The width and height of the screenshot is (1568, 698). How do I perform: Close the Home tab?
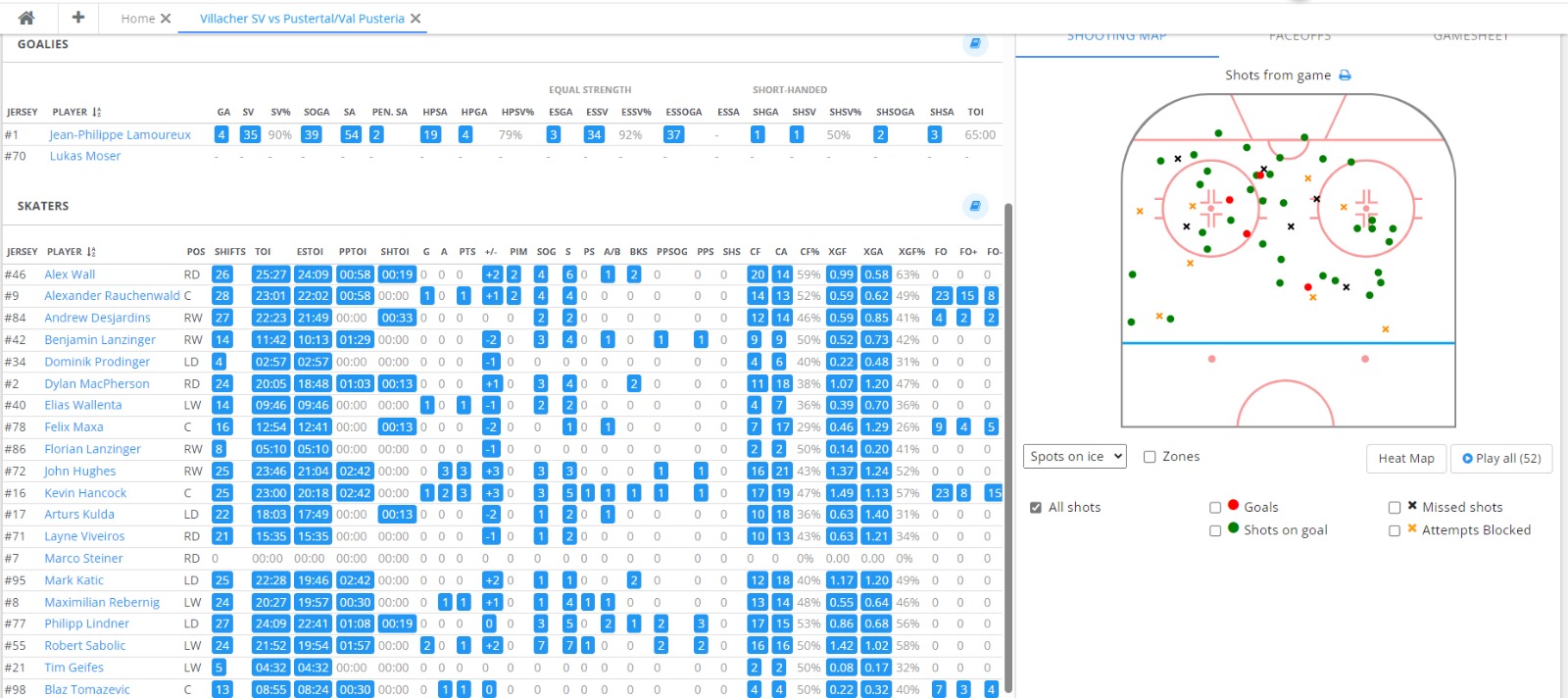pos(166,19)
